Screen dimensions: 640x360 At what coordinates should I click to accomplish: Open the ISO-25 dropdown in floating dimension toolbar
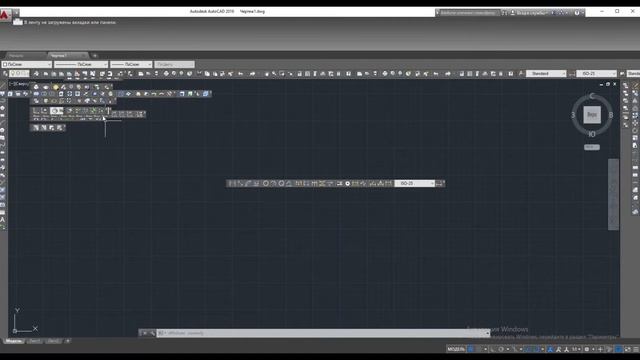[x=414, y=184]
